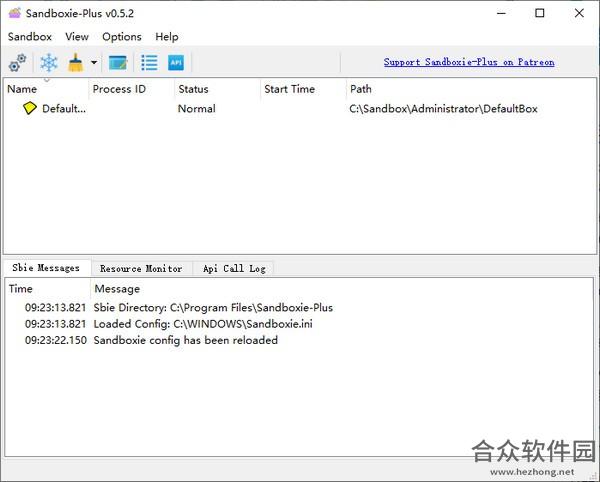600x482 pixels.
Task: Select Sandboxie config has been reloaded message
Action: click(x=186, y=340)
